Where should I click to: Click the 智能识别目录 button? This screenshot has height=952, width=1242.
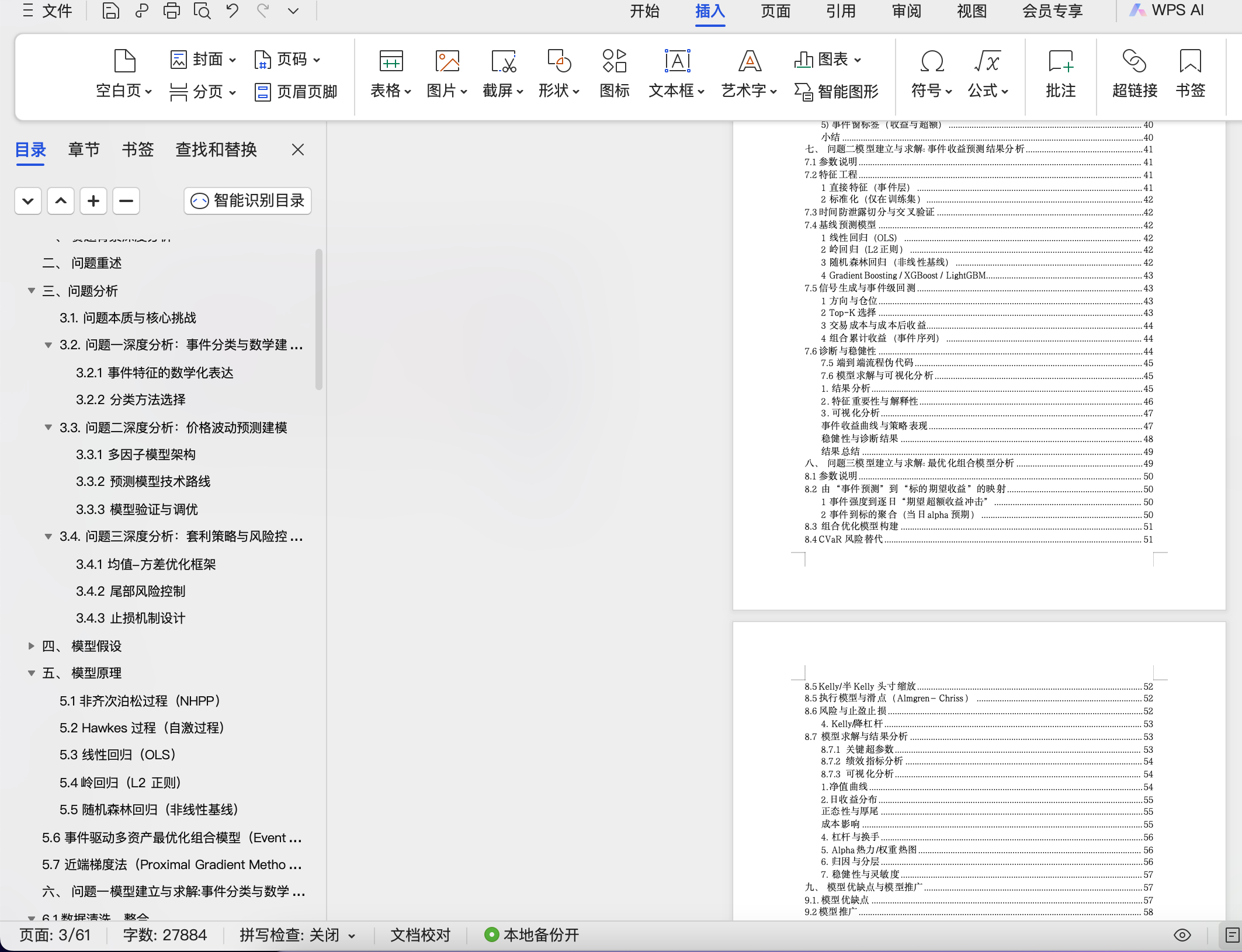tap(247, 200)
